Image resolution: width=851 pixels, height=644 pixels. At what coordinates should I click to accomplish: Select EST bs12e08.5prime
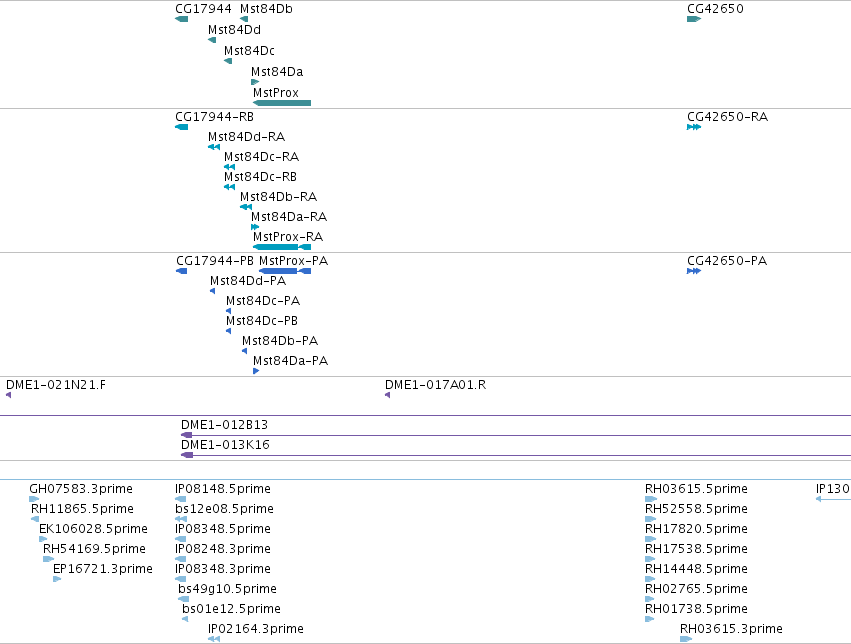tap(224, 509)
